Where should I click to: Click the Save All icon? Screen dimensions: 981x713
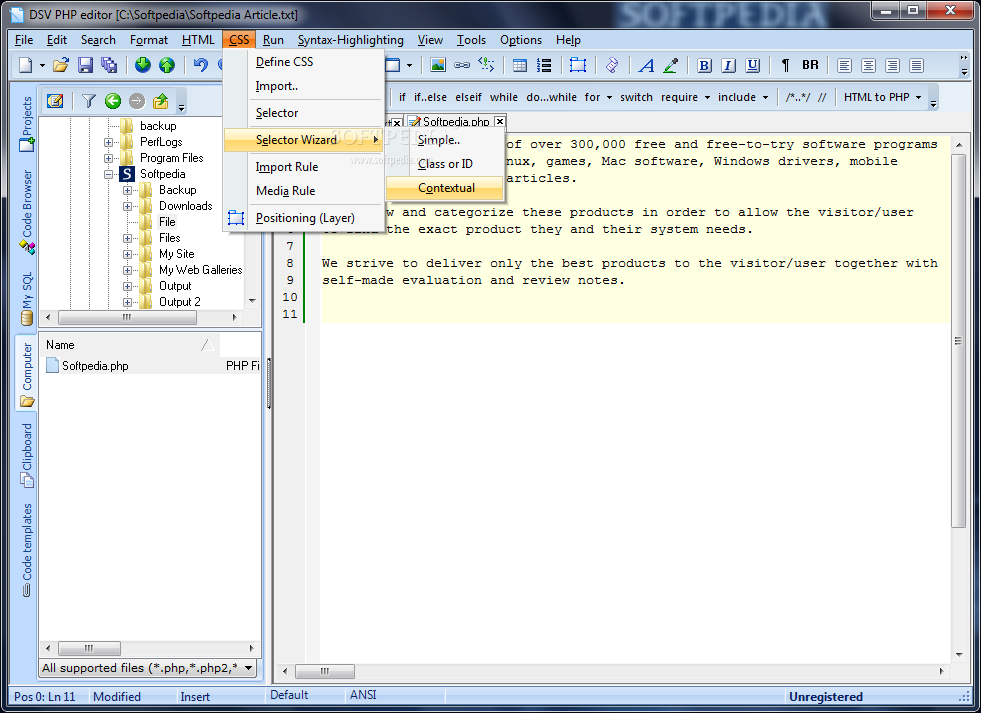click(109, 65)
